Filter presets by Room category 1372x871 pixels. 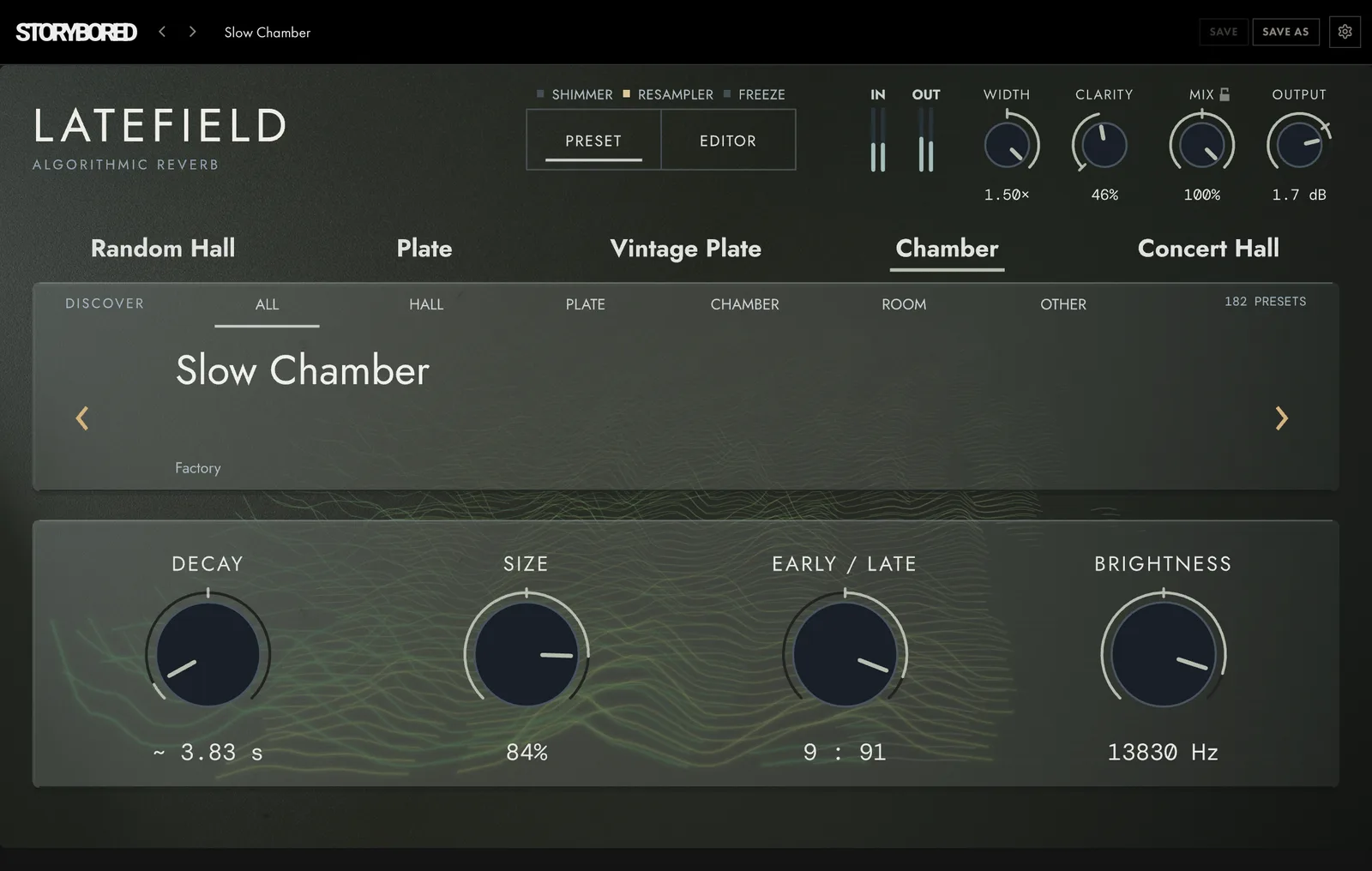pyautogui.click(x=904, y=304)
